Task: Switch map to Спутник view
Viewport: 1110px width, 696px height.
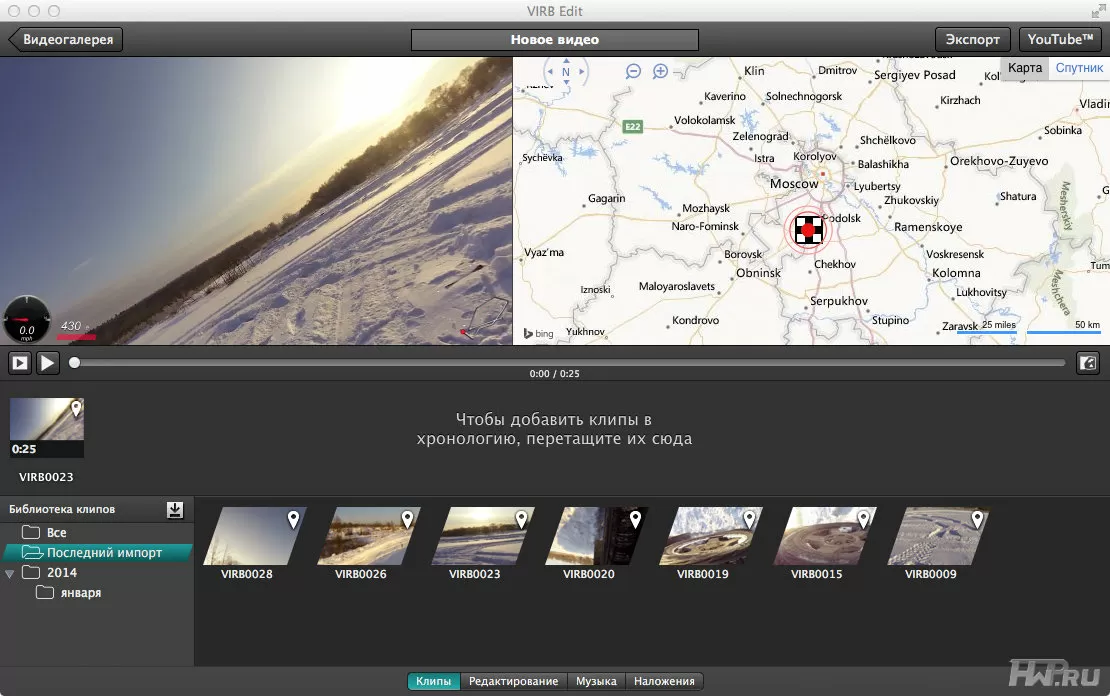Action: point(1079,68)
